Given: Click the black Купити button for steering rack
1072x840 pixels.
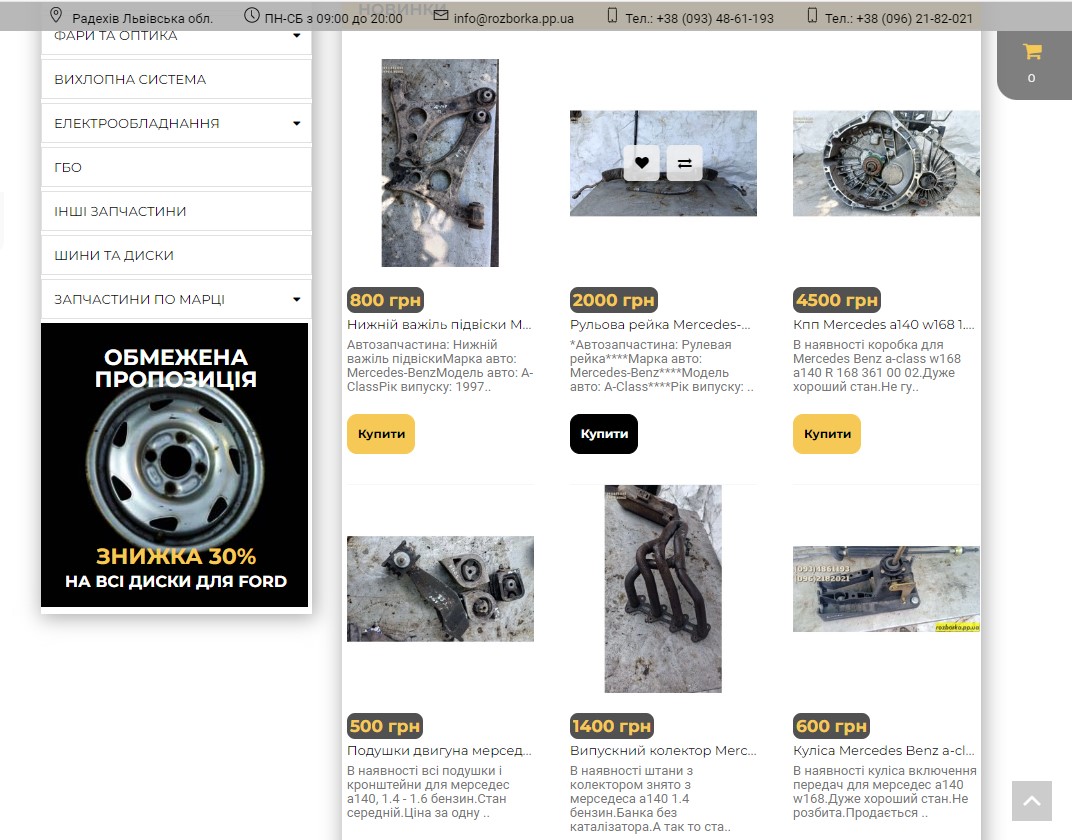Looking at the screenshot, I should pos(604,434).
